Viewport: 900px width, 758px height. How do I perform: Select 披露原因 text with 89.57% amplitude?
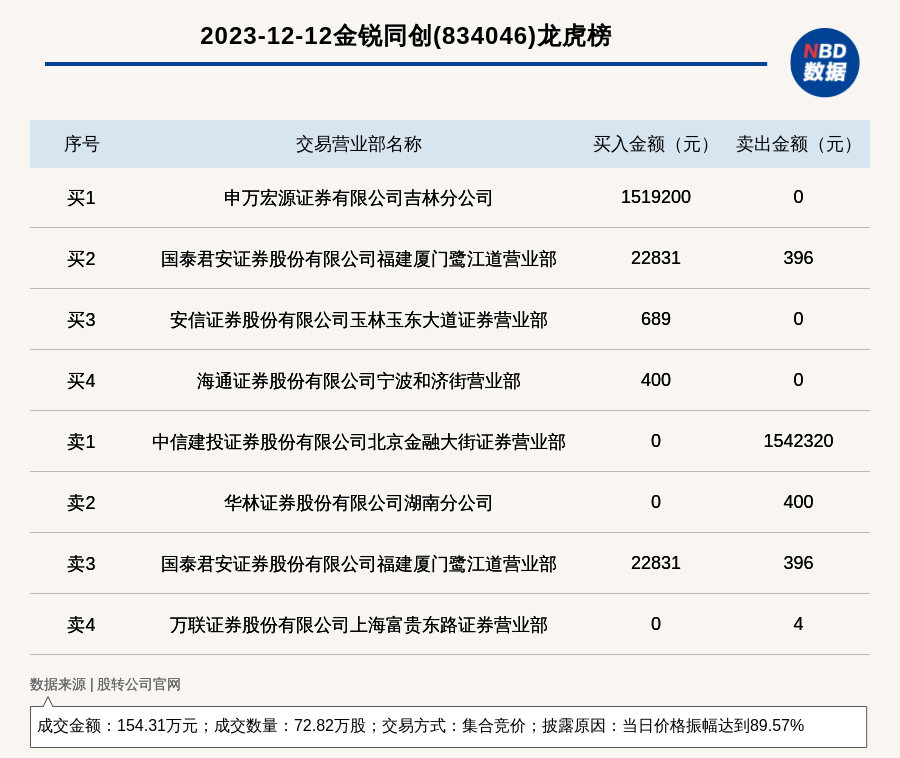[673, 726]
